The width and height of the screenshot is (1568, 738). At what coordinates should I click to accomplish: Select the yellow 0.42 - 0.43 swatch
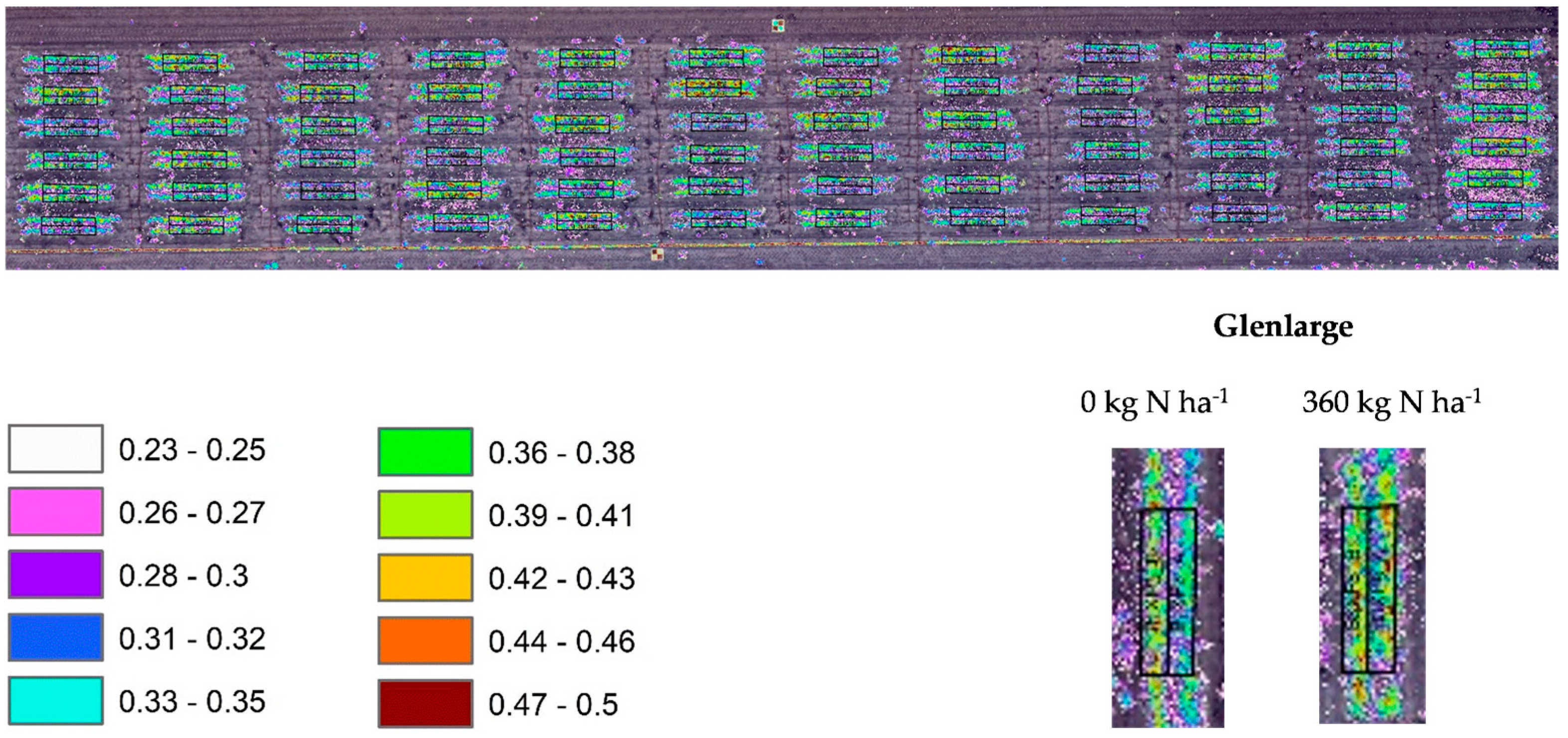(425, 577)
